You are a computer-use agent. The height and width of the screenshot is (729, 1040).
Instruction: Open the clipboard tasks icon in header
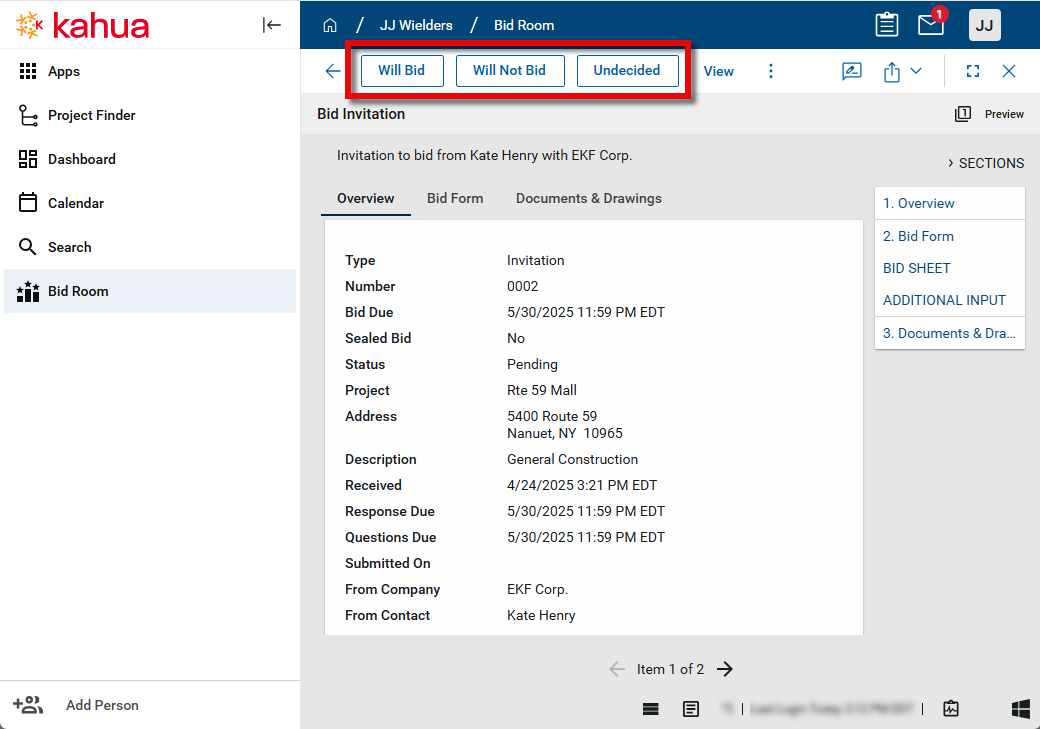point(886,25)
